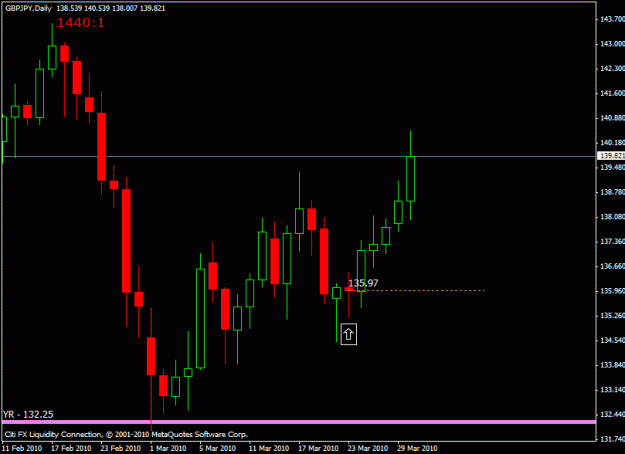Viewport: 625px width, 454px height.
Task: Click the Citi FX Liquidity Connection copyright text
Action: click(x=126, y=434)
